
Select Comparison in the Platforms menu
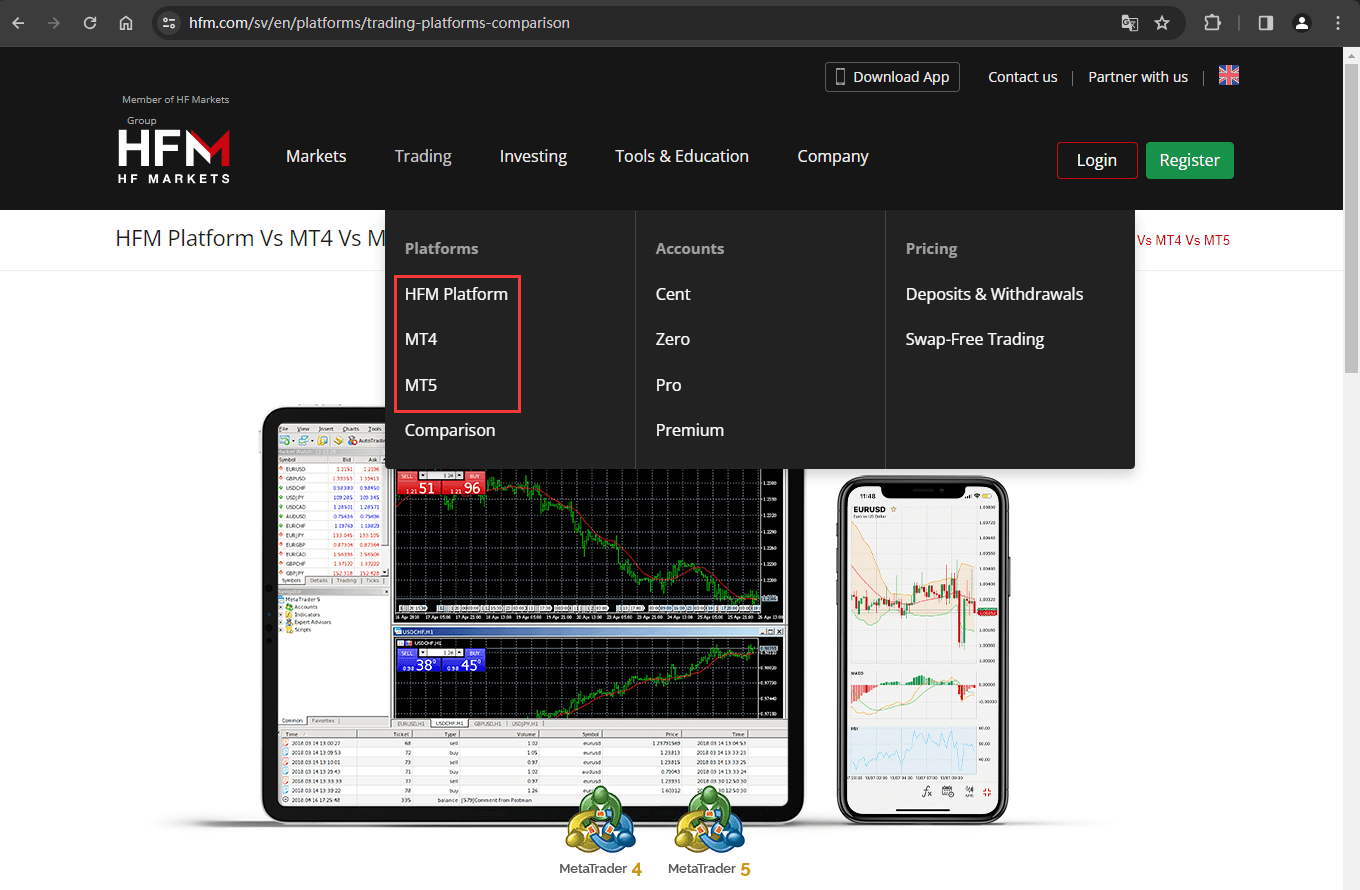450,430
